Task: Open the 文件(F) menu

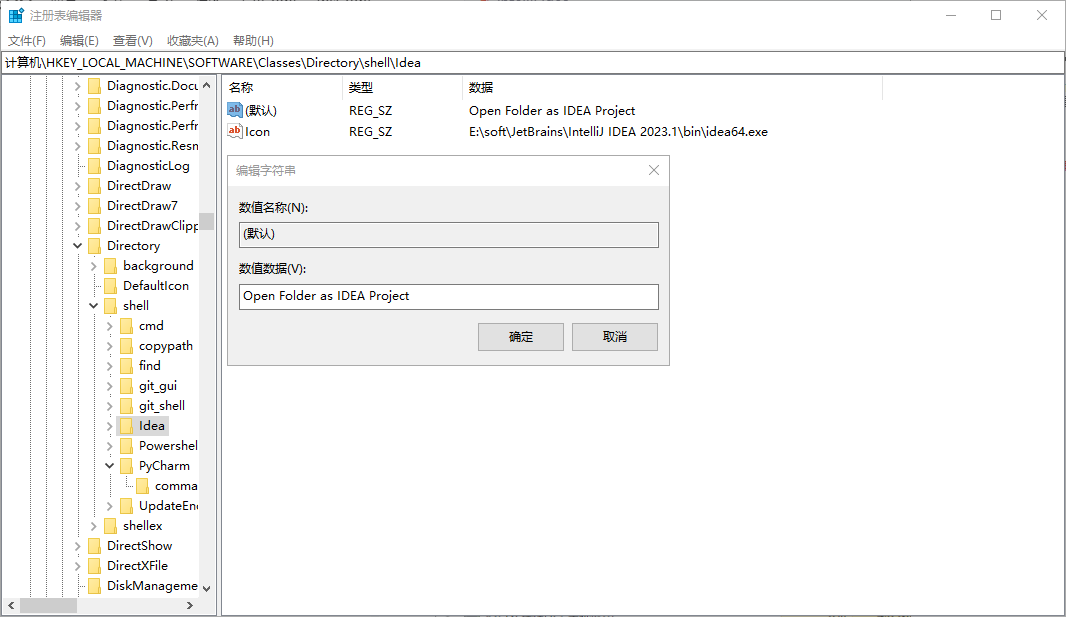Action: 27,41
